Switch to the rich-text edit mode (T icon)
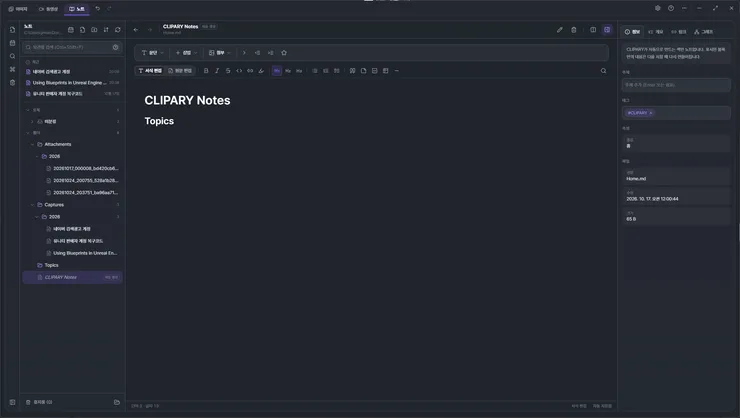Screen dimensions: 740x418 (x=150, y=71)
